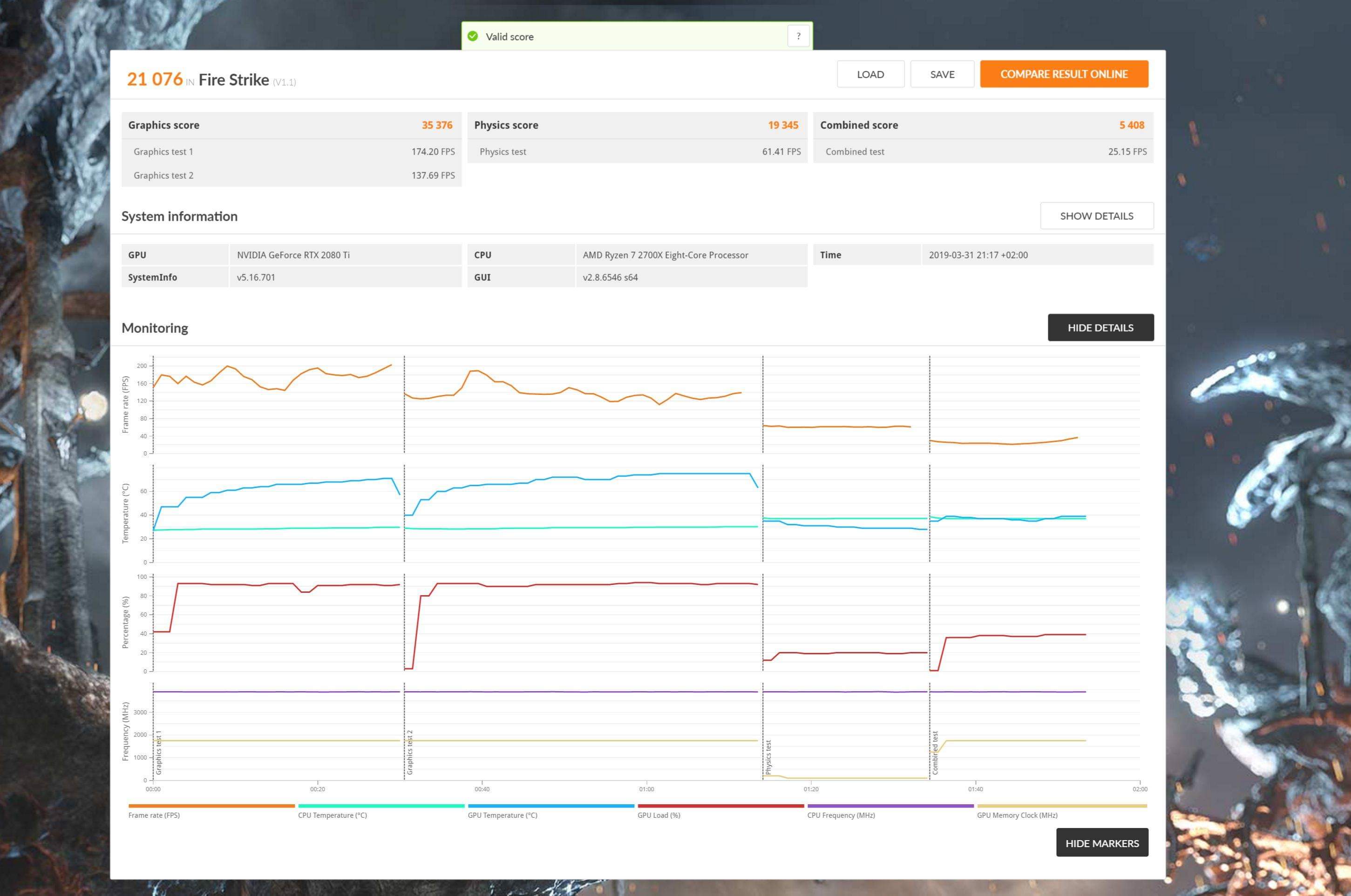Click the LOAD button

coord(870,75)
